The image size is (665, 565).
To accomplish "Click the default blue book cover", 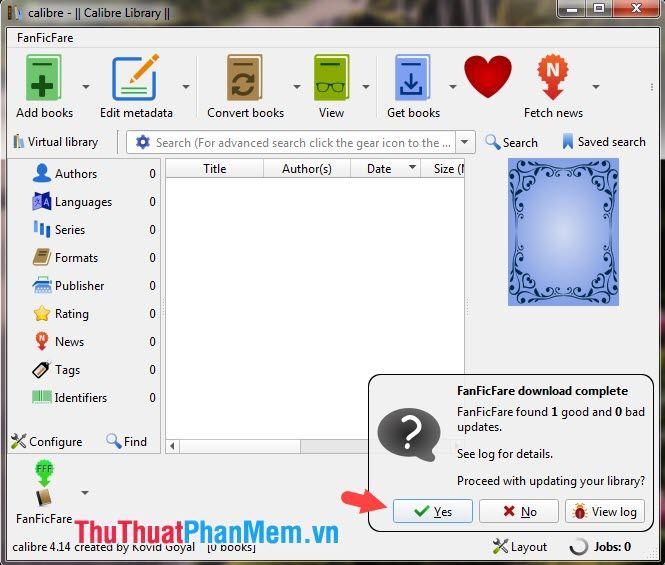I will (x=563, y=232).
